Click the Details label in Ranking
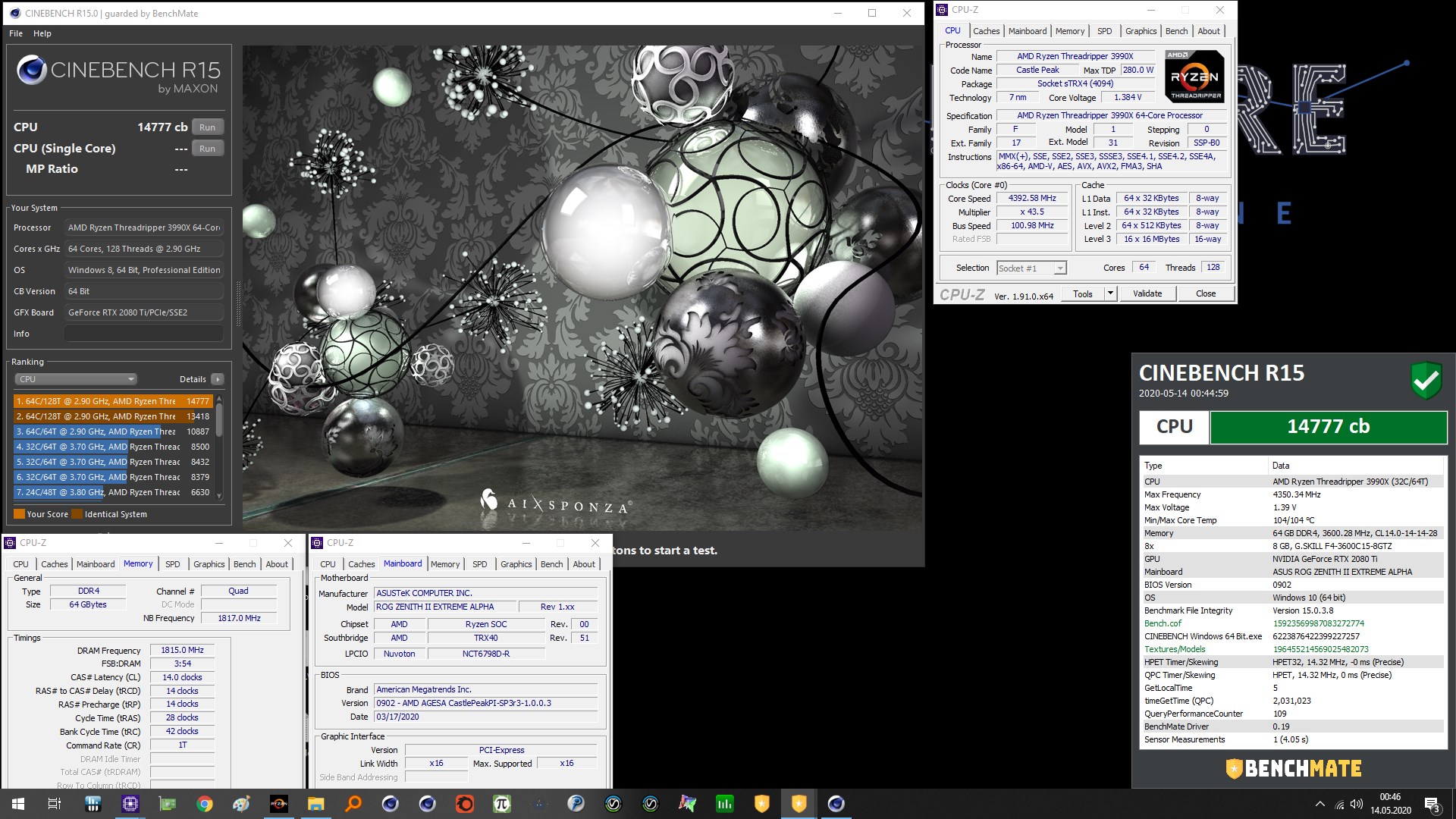The image size is (1456, 819). (x=193, y=379)
